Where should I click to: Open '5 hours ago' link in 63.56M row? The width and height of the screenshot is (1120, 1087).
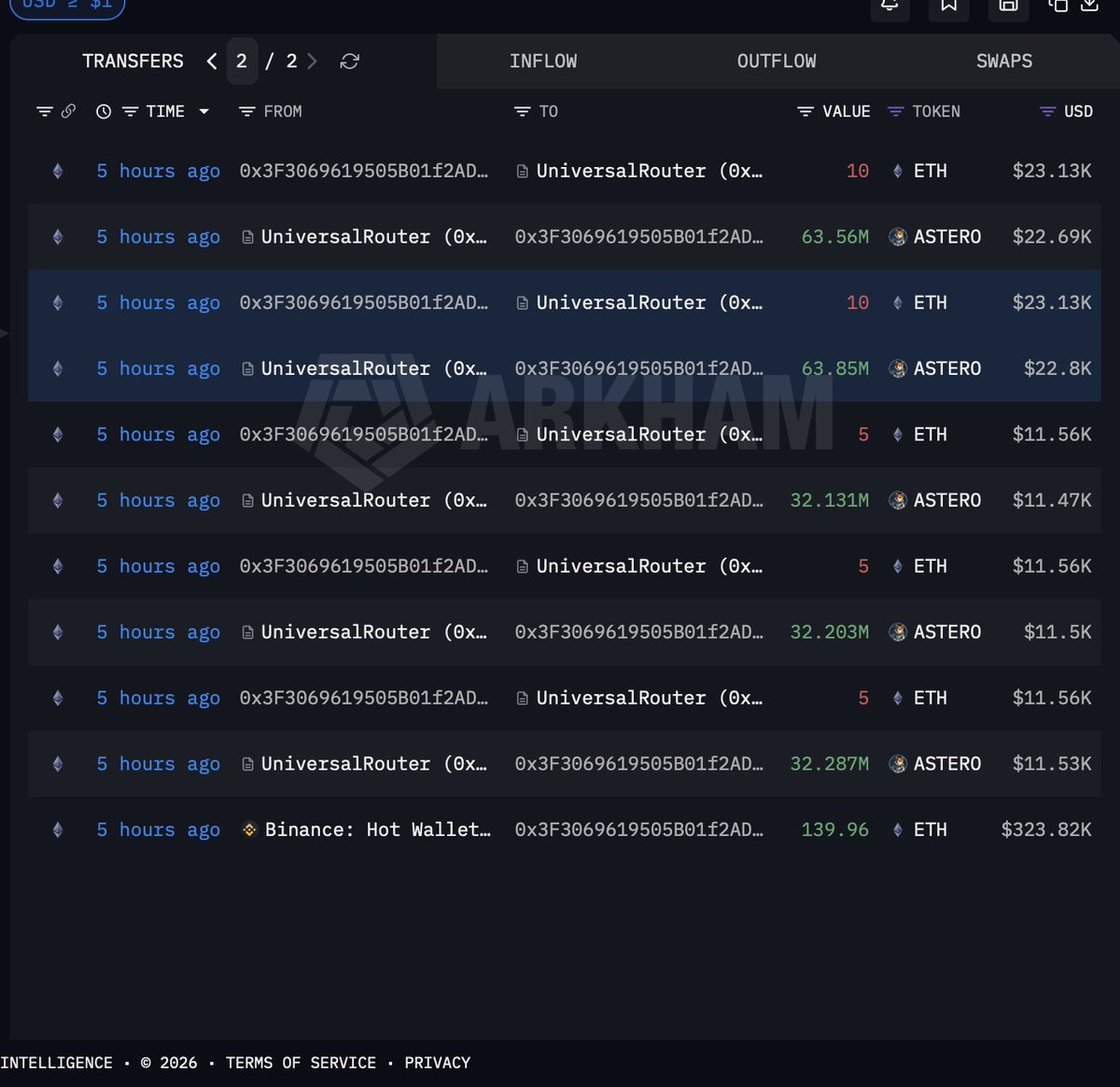pos(159,237)
